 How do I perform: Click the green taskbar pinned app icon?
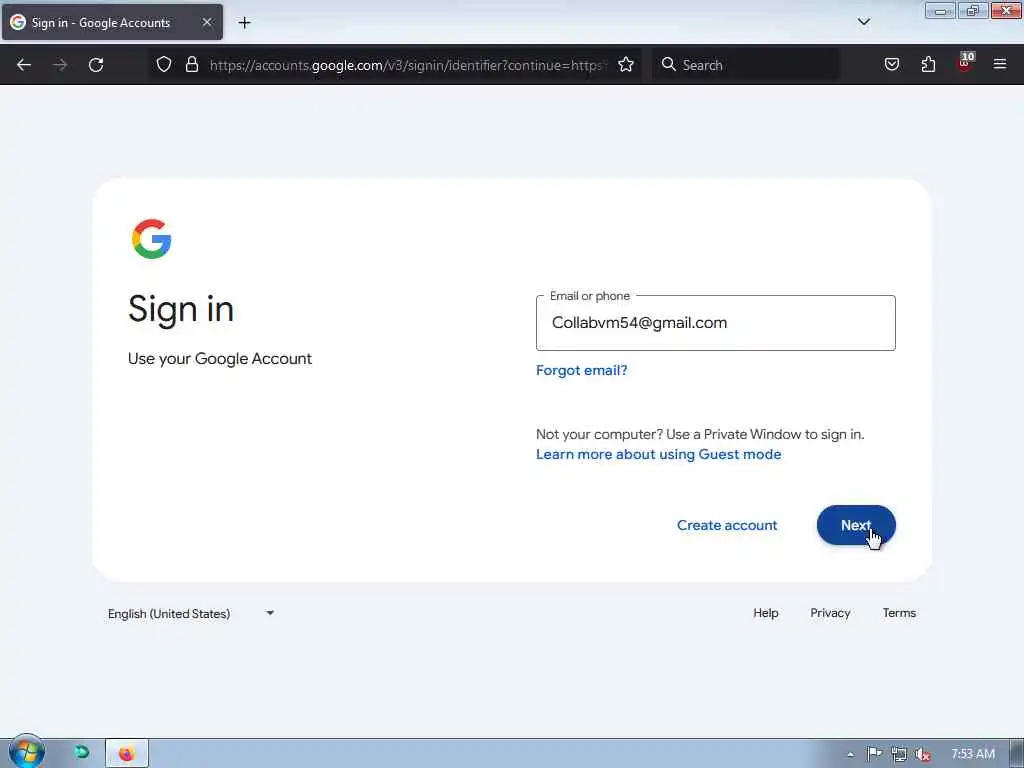[x=82, y=752]
